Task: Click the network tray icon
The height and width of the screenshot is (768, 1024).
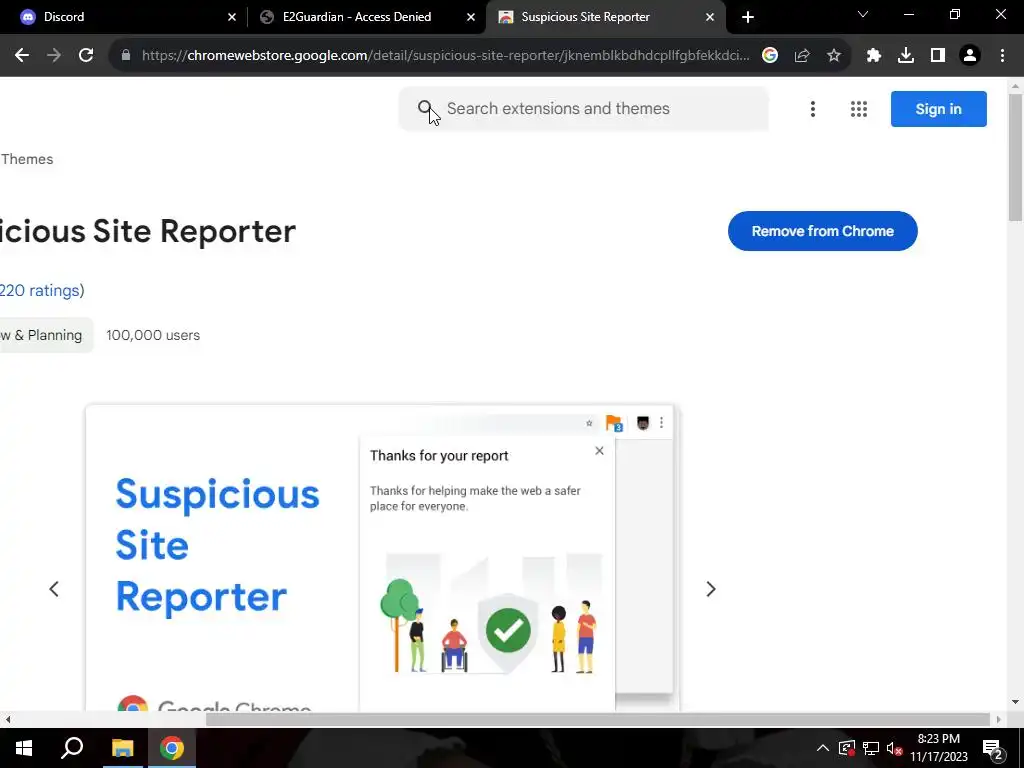Action: click(871, 748)
